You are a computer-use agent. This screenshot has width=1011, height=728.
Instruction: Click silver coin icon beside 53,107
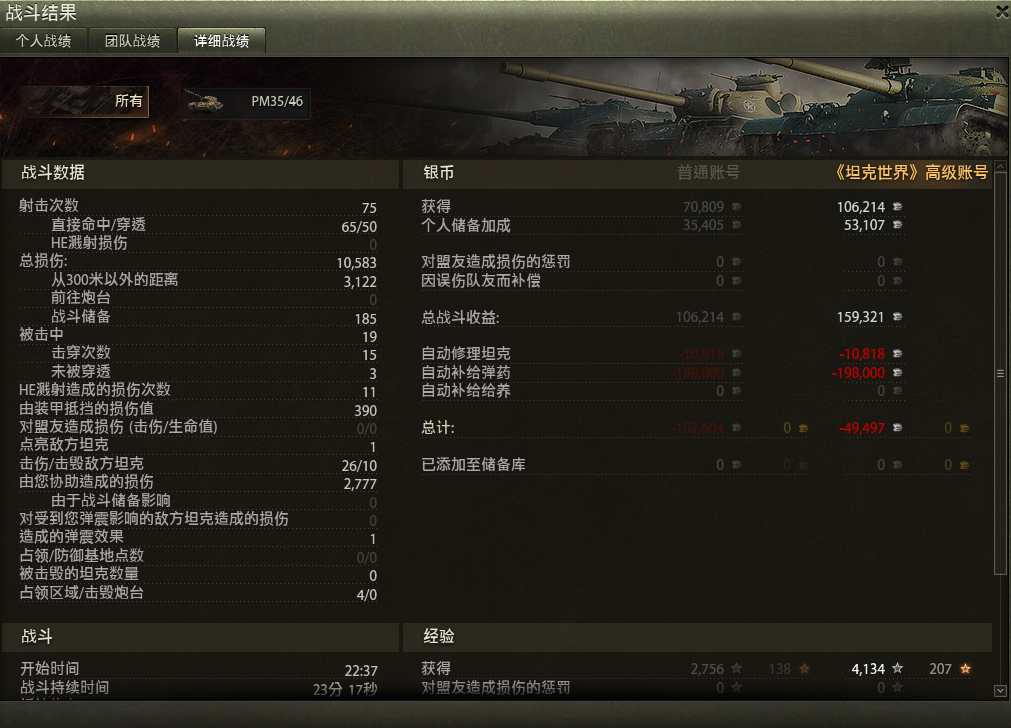coord(897,225)
